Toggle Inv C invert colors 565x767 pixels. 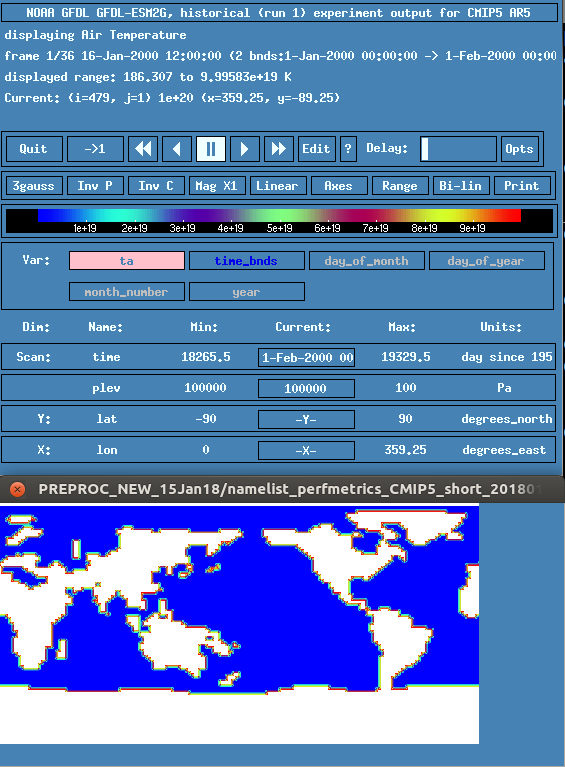pos(157,186)
